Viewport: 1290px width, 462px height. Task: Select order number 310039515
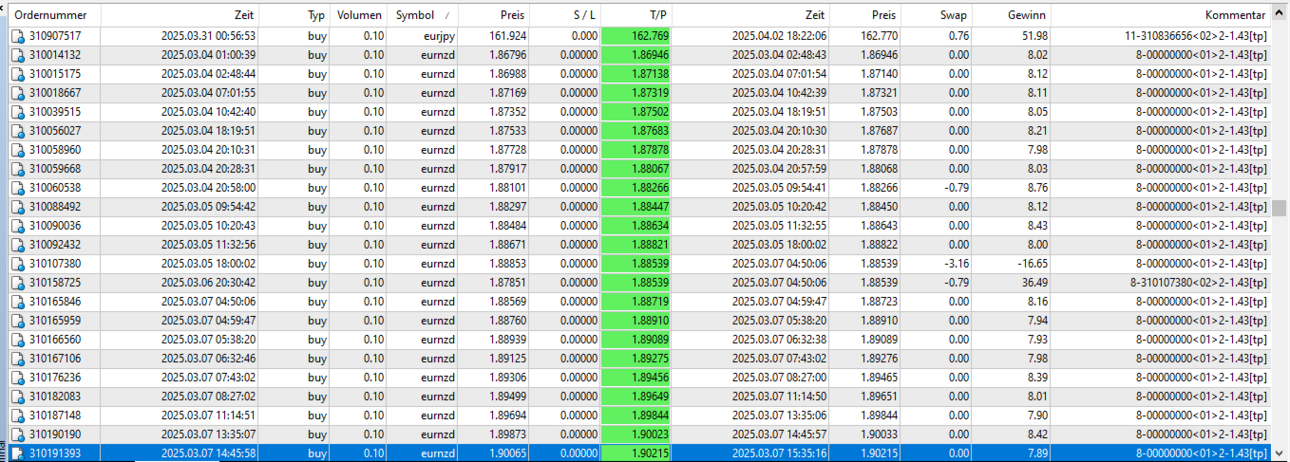pyautogui.click(x=55, y=112)
